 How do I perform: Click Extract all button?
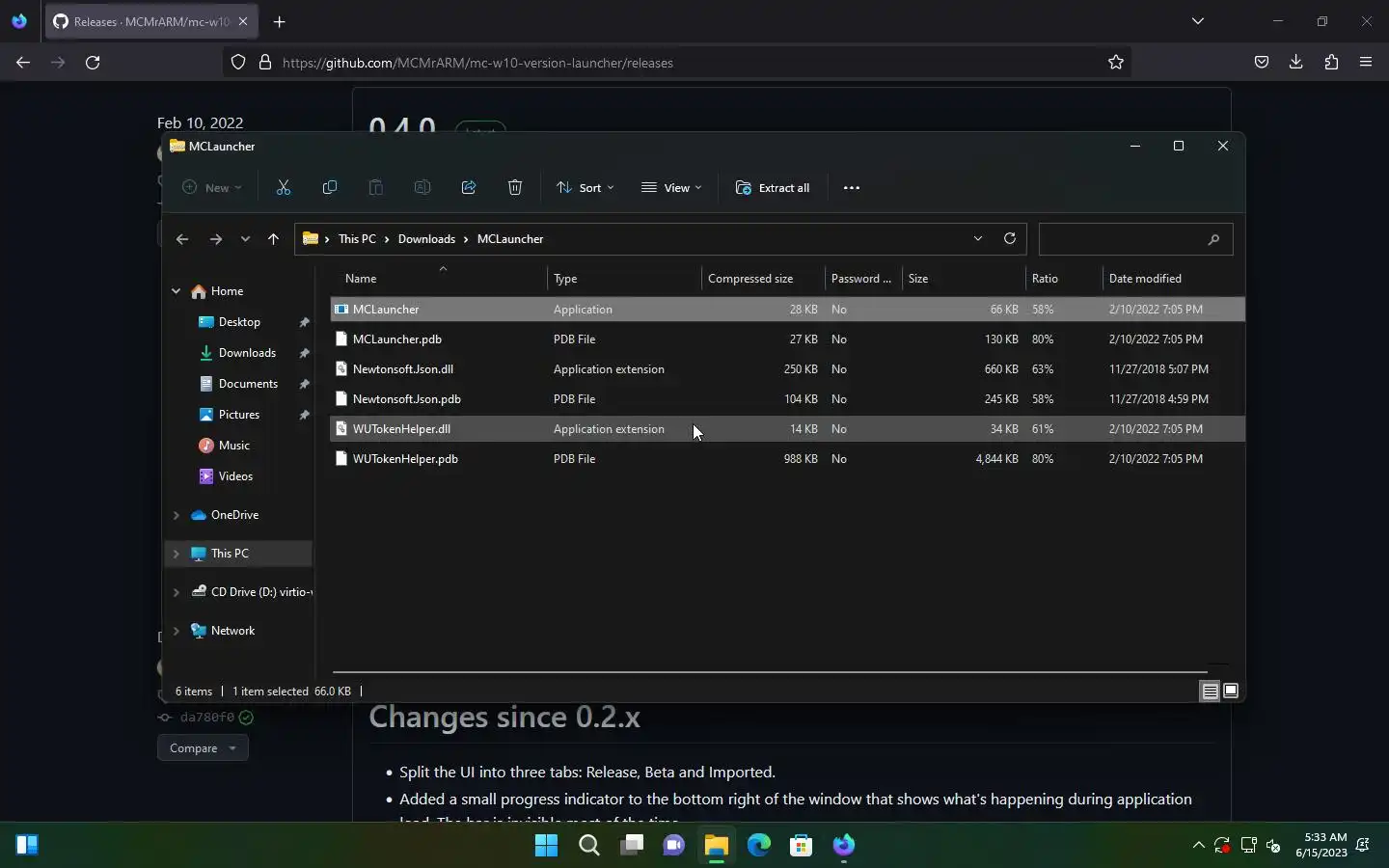(773, 188)
